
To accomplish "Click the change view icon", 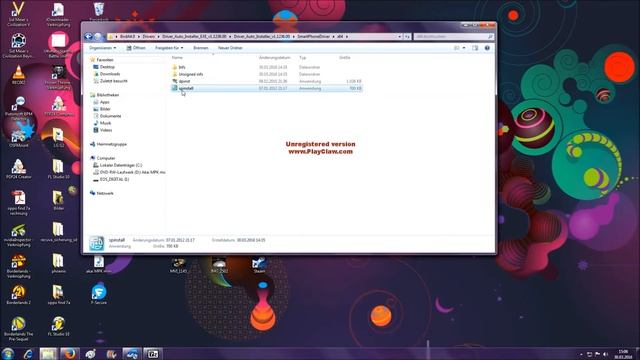I will 457,48.
